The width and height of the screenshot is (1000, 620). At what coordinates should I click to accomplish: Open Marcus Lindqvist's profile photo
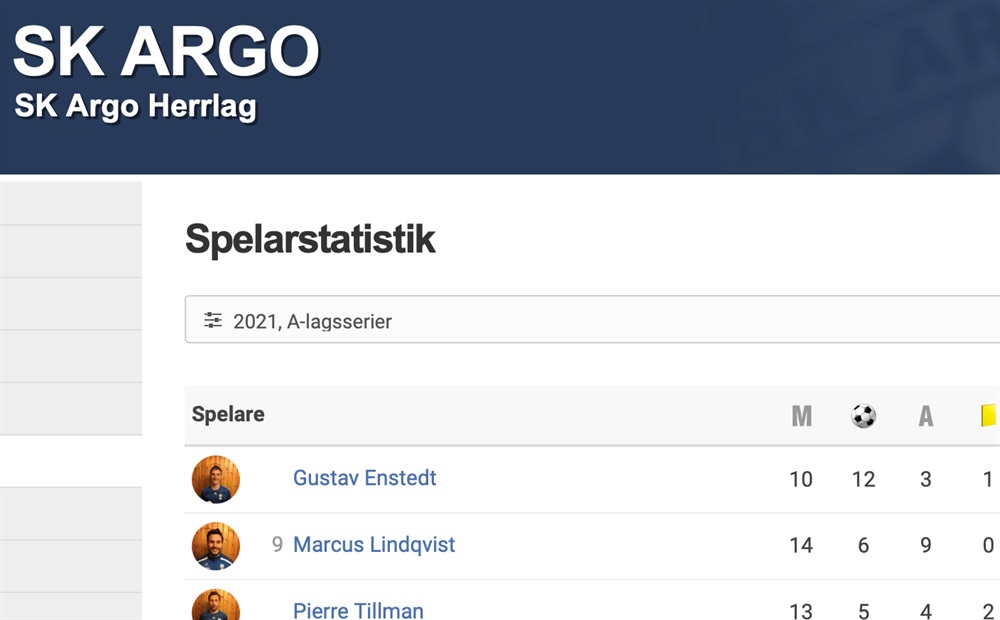(x=216, y=545)
